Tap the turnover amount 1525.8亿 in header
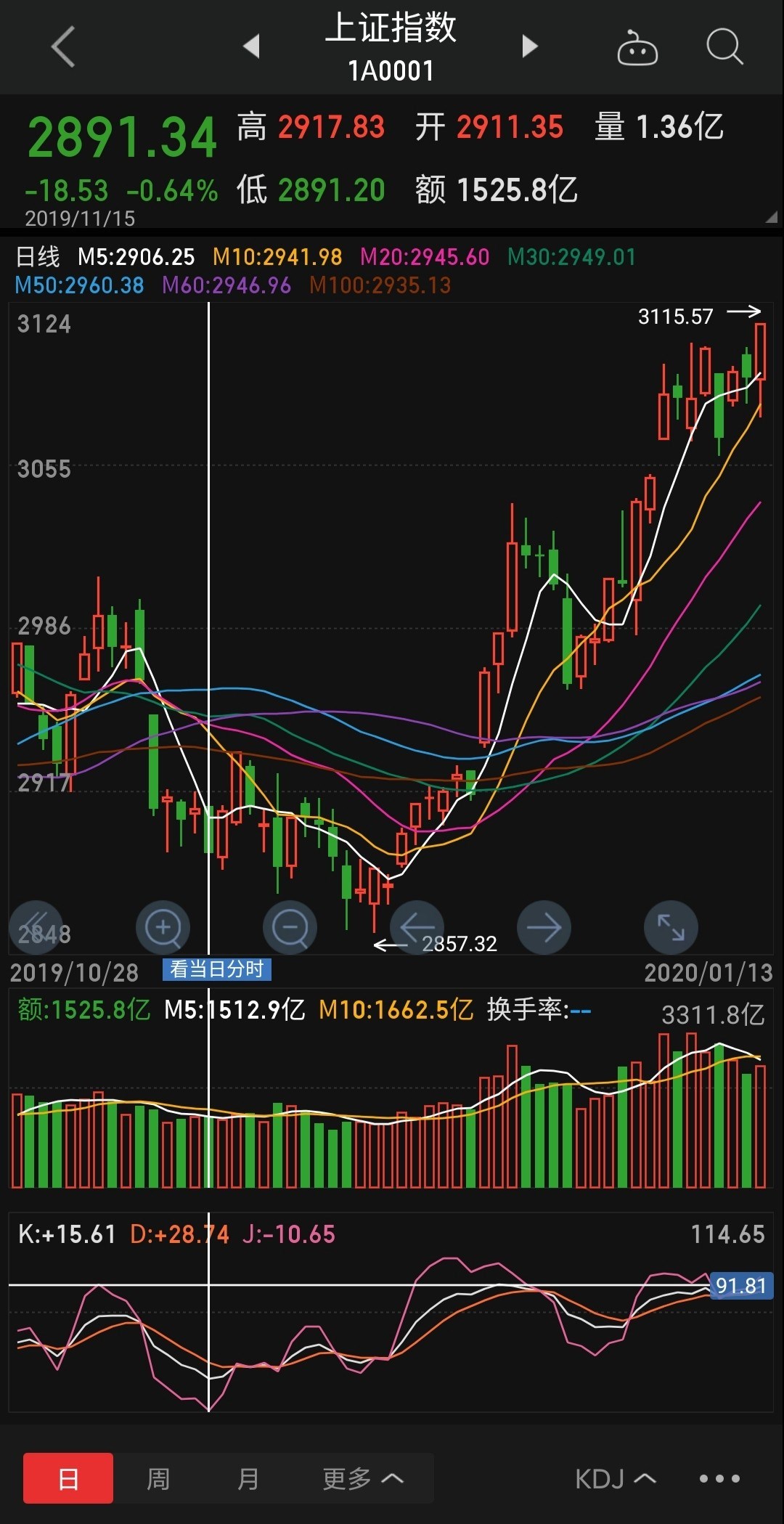The height and width of the screenshot is (1524, 784). pyautogui.click(x=517, y=190)
